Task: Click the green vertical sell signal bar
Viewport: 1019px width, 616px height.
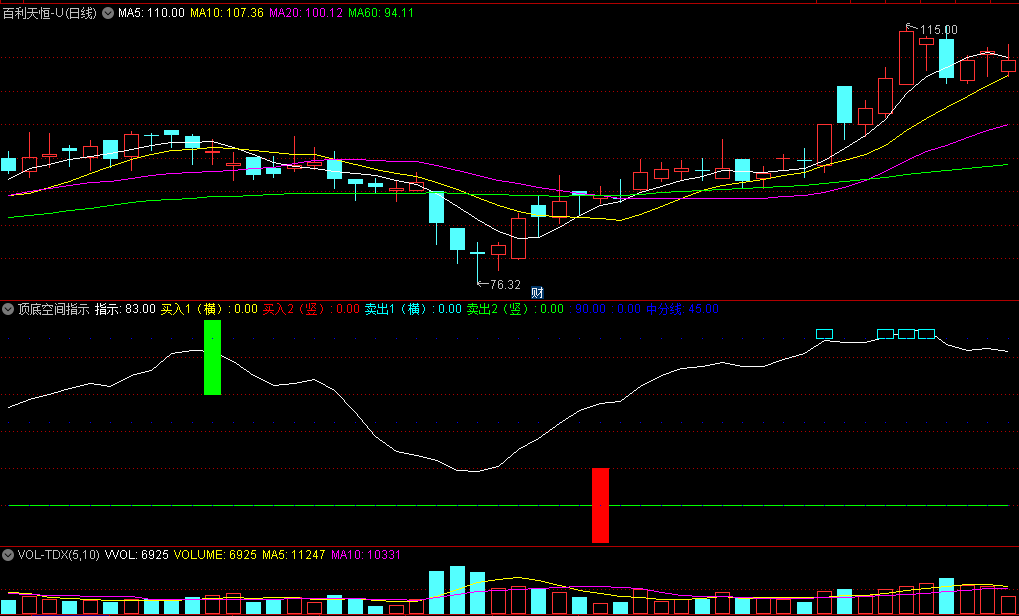Action: 213,357
